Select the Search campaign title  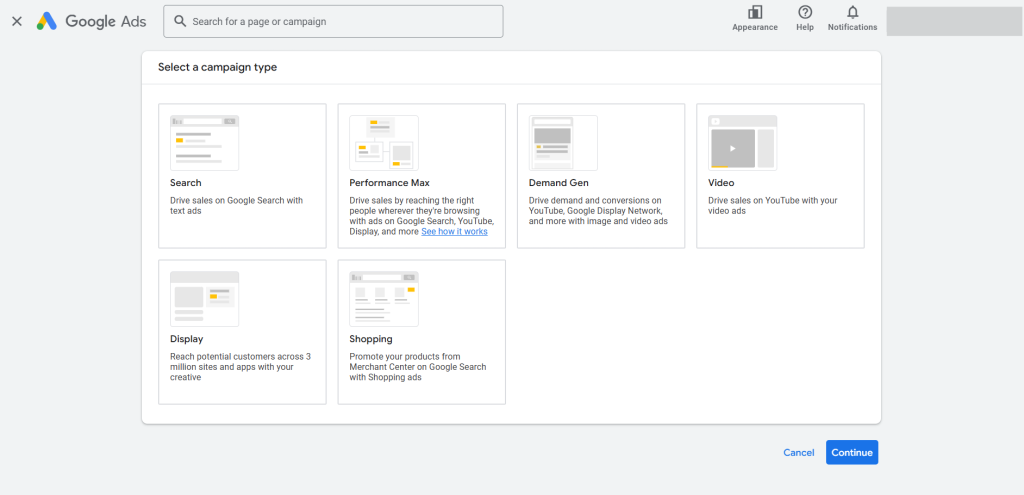click(186, 183)
